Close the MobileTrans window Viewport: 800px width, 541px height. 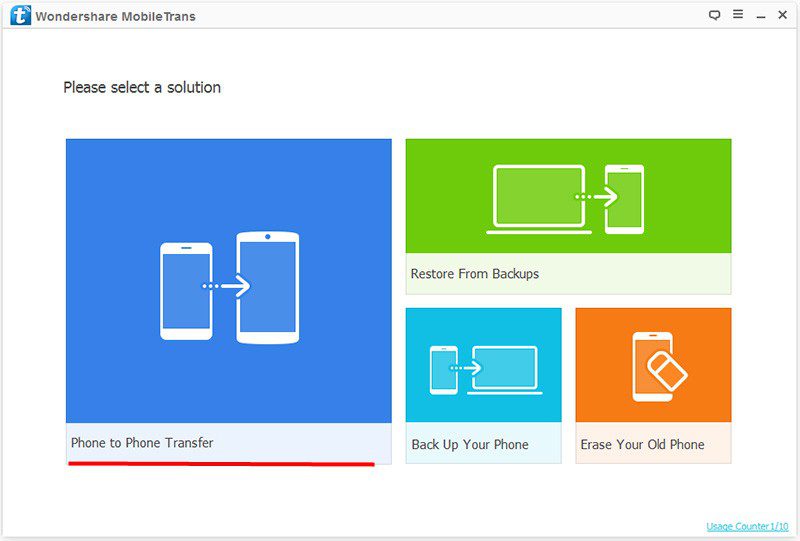pyautogui.click(x=782, y=15)
